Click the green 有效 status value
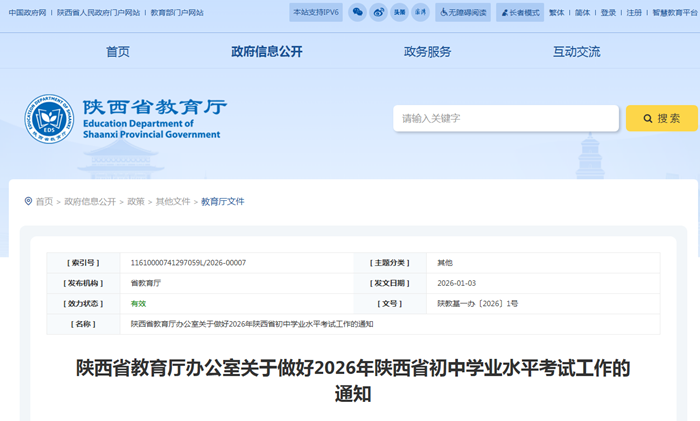This screenshot has height=421, width=700. click(x=138, y=304)
